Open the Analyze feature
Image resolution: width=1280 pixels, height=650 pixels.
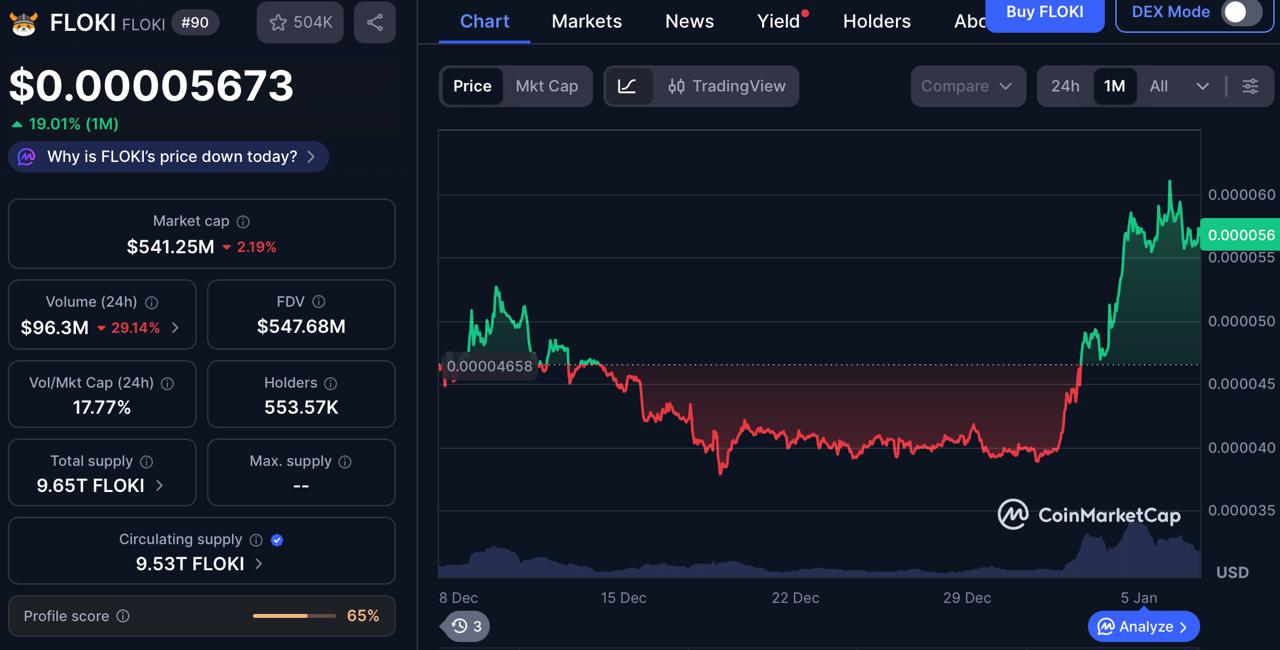[x=1143, y=626]
